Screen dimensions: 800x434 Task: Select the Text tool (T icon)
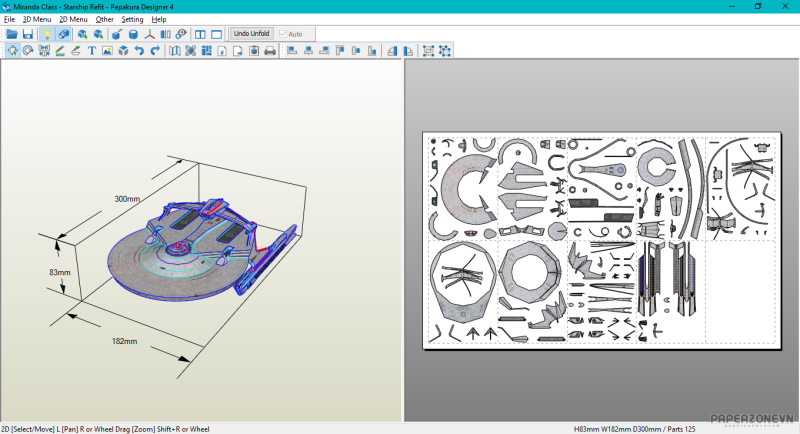[x=92, y=50]
